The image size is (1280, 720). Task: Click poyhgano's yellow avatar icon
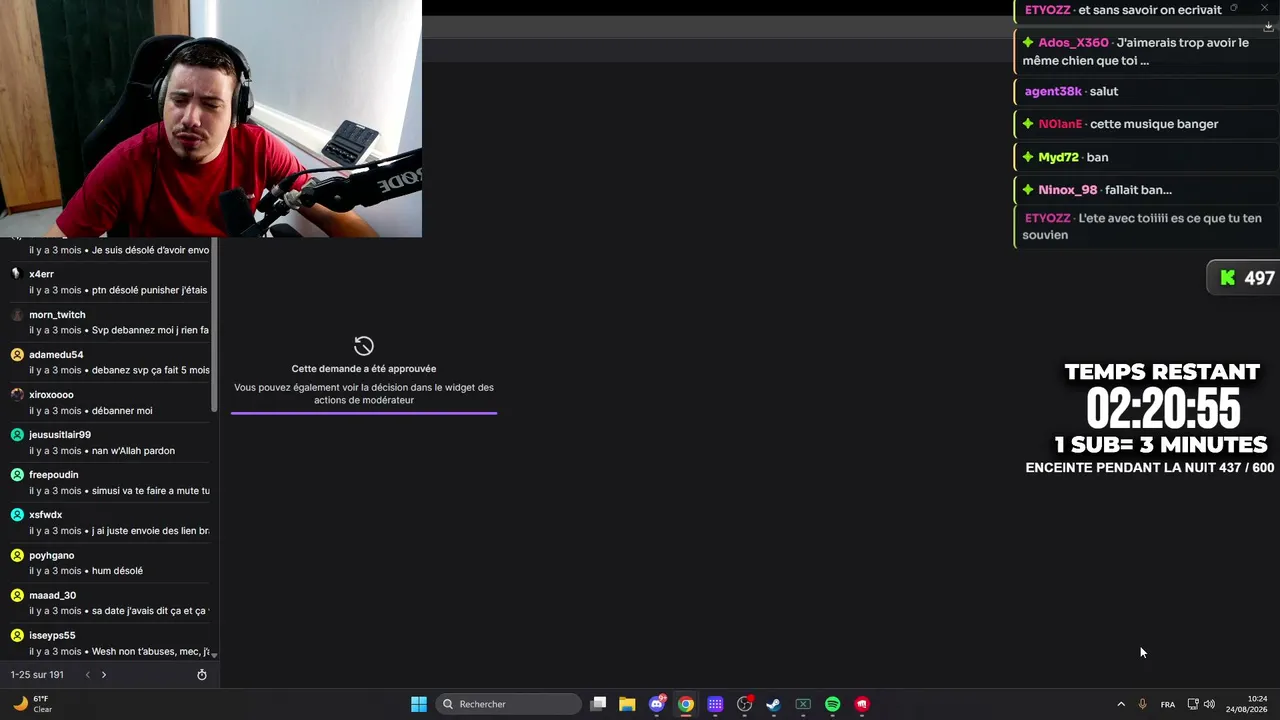[16, 554]
